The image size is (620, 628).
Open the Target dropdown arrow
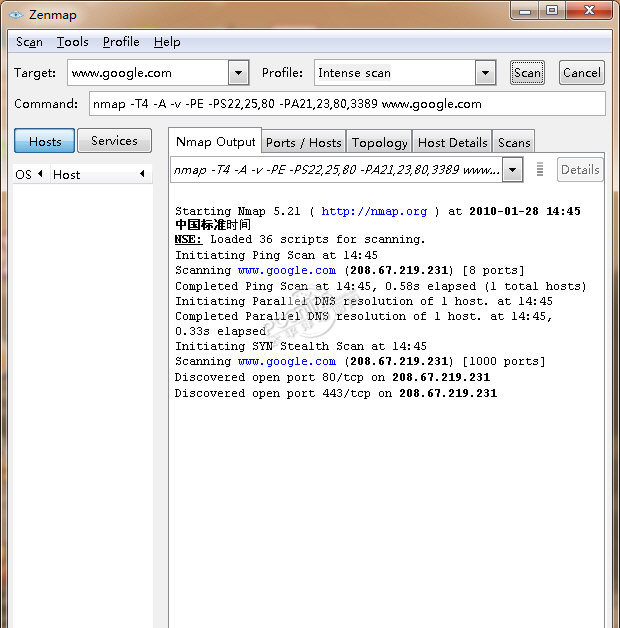(x=238, y=73)
